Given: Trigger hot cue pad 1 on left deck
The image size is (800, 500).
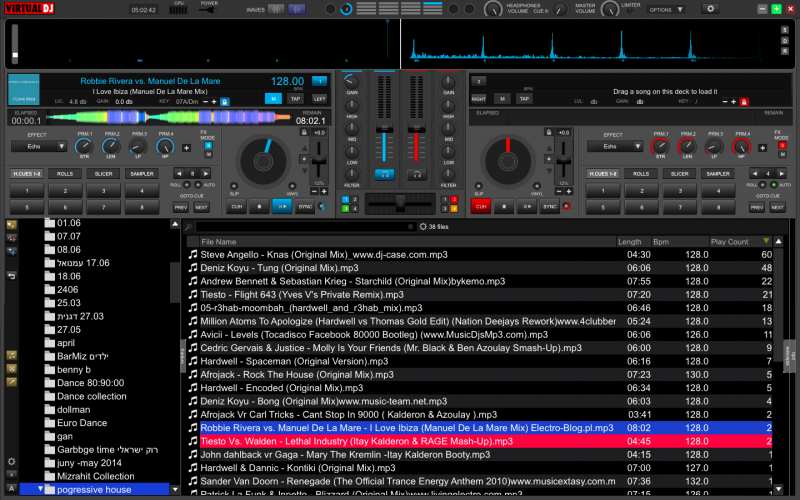Looking at the screenshot, I should (27, 191).
